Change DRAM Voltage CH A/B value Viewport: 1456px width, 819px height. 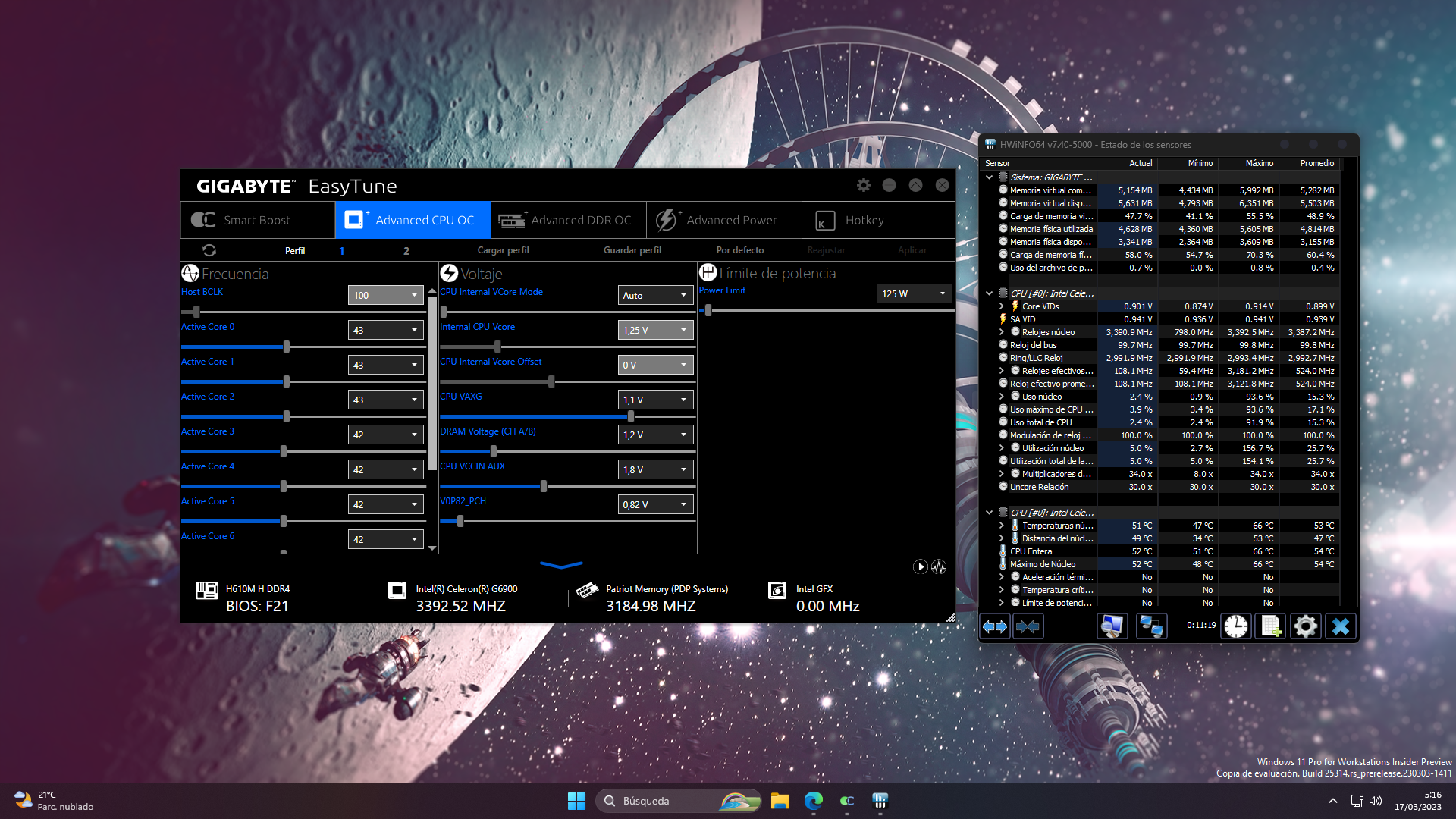coord(652,434)
